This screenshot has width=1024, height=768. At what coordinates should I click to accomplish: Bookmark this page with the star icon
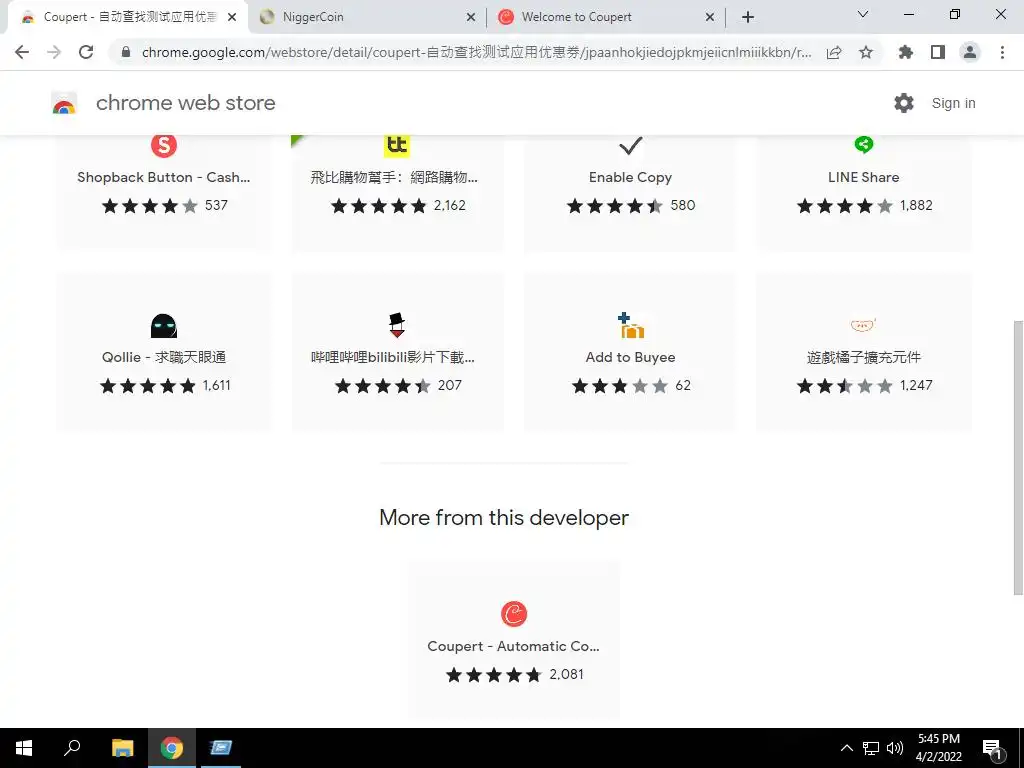pos(866,52)
